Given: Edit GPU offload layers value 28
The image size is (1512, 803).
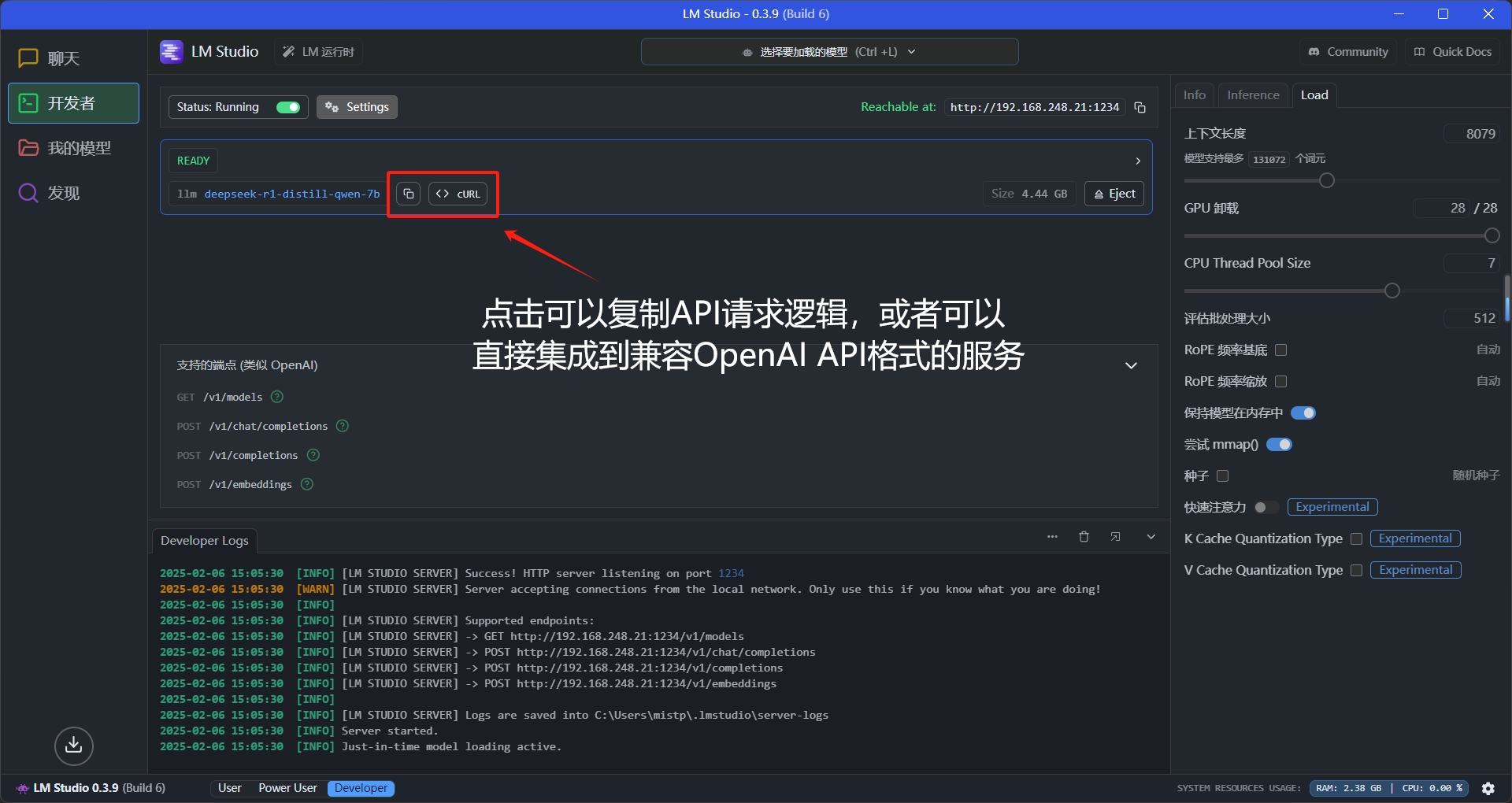Looking at the screenshot, I should [1440, 208].
